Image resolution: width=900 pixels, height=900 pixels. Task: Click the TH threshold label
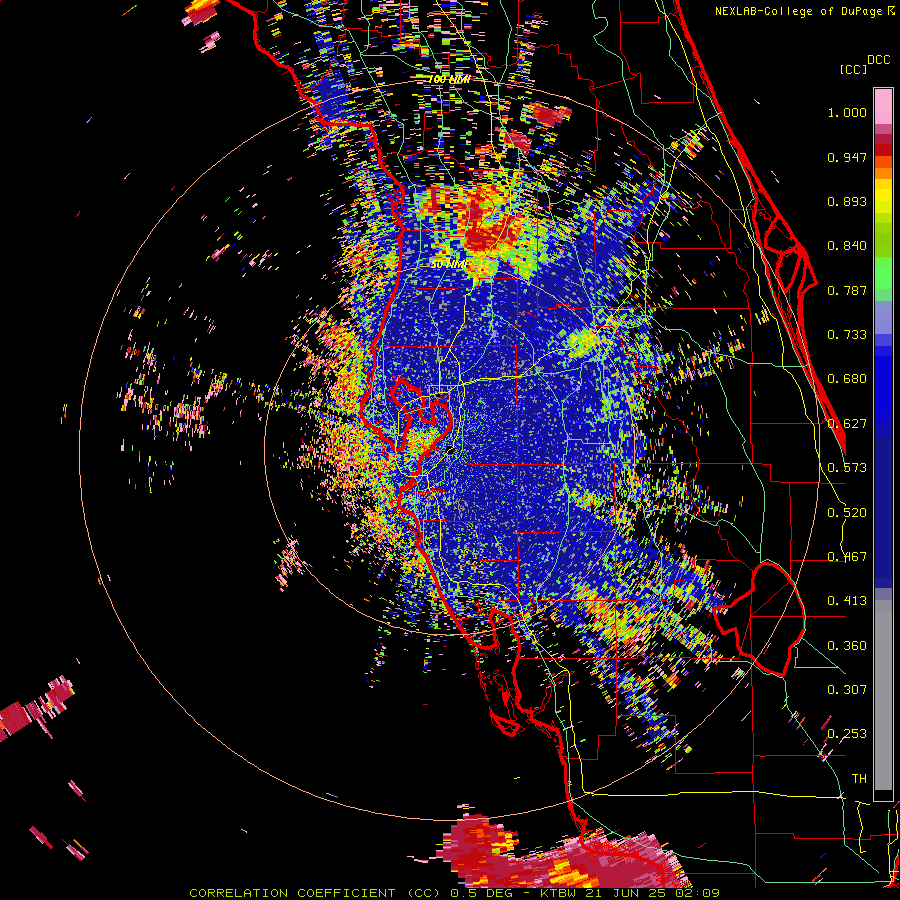859,779
